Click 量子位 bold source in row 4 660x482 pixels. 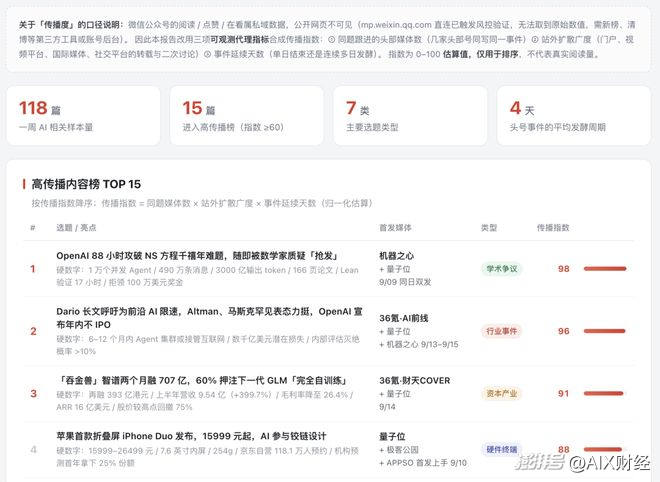click(392, 437)
